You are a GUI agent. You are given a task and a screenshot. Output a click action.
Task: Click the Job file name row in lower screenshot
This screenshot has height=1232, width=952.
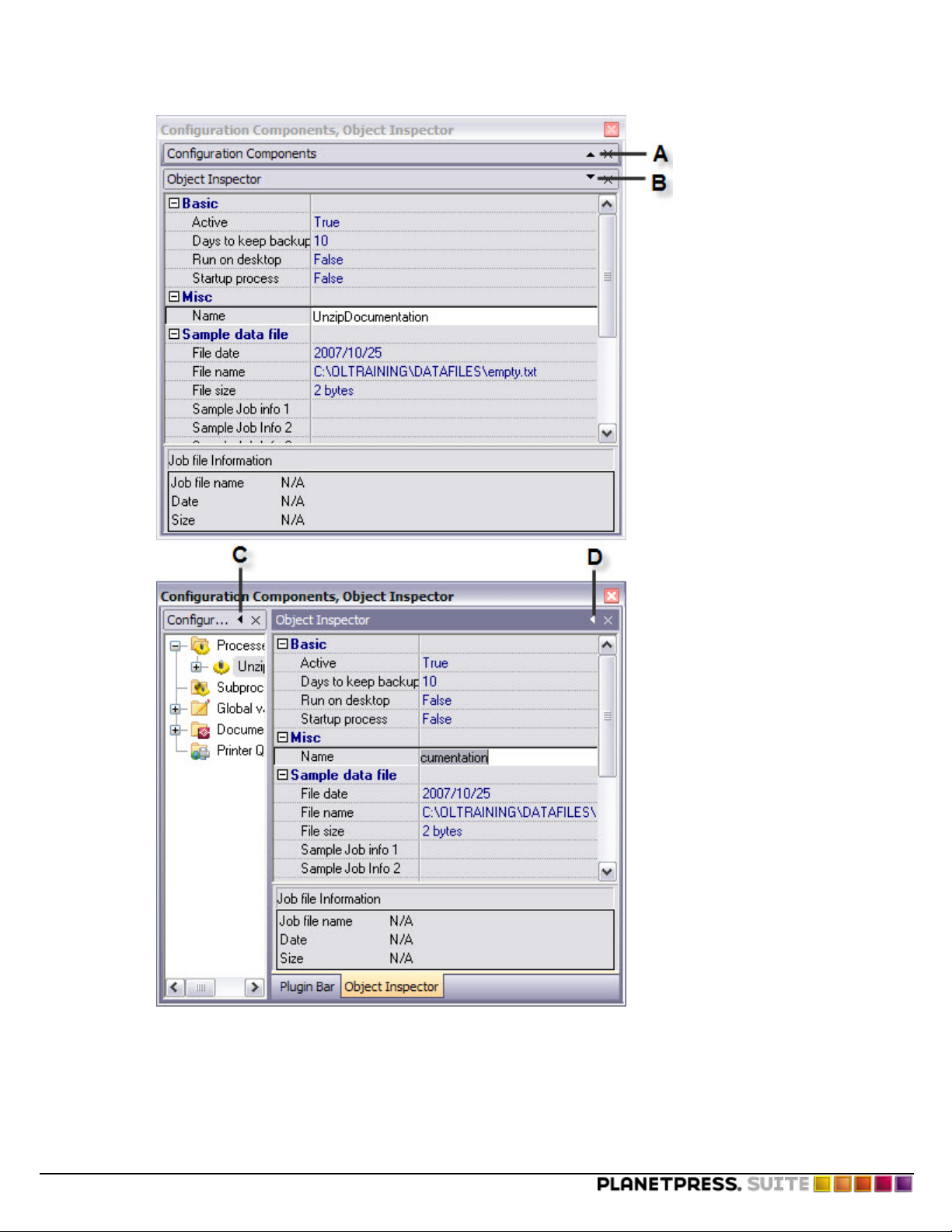445,921
